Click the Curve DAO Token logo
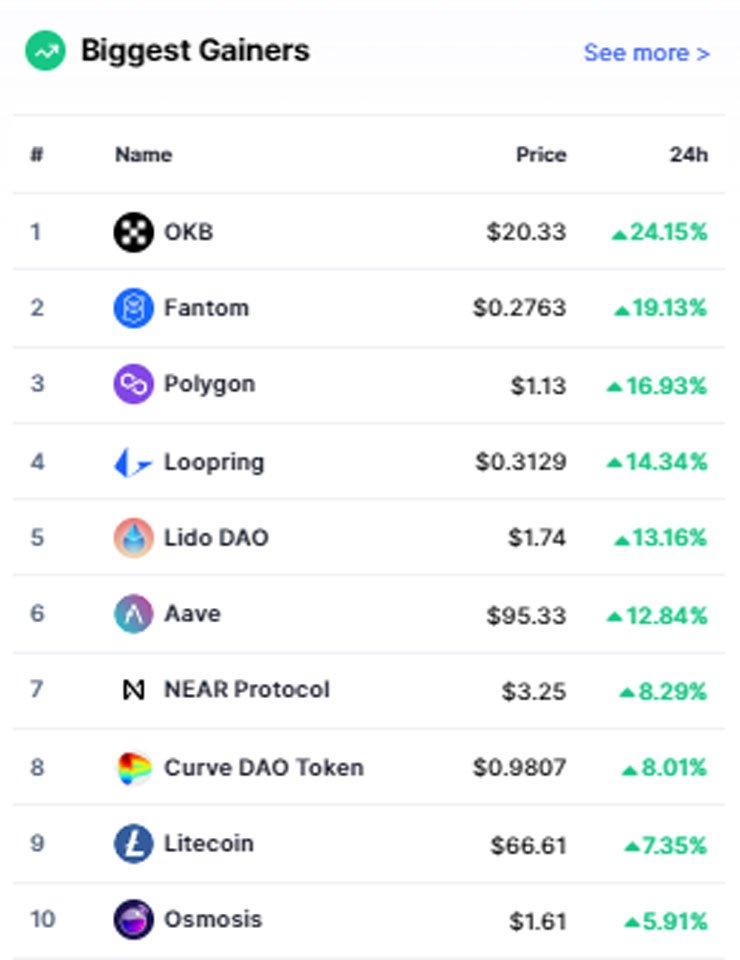 pos(133,768)
